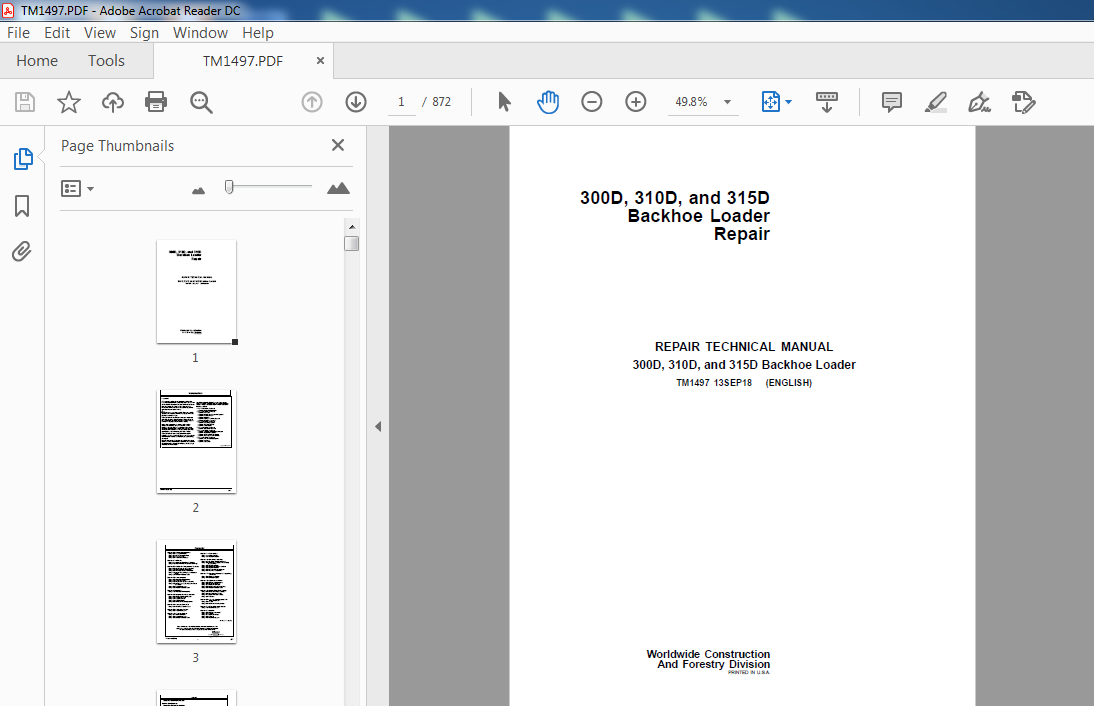This screenshot has width=1094, height=706.
Task: Open the fit page options arrow
Action: (x=788, y=102)
